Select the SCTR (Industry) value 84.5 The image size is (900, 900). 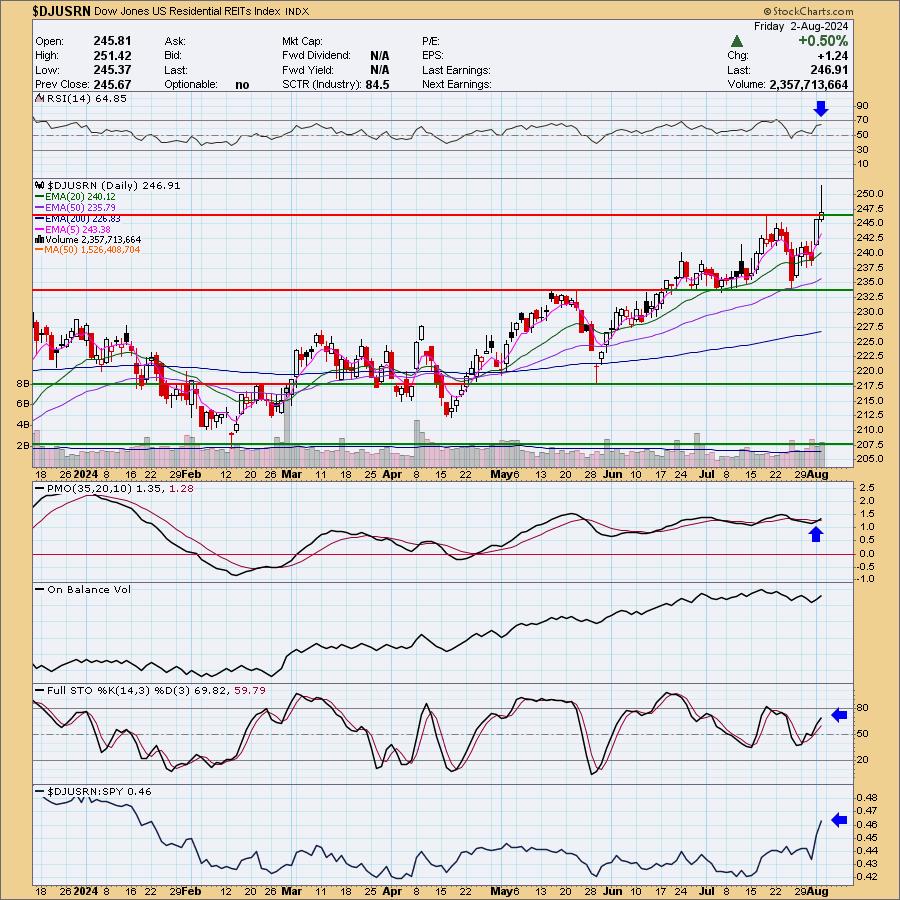tap(377, 84)
